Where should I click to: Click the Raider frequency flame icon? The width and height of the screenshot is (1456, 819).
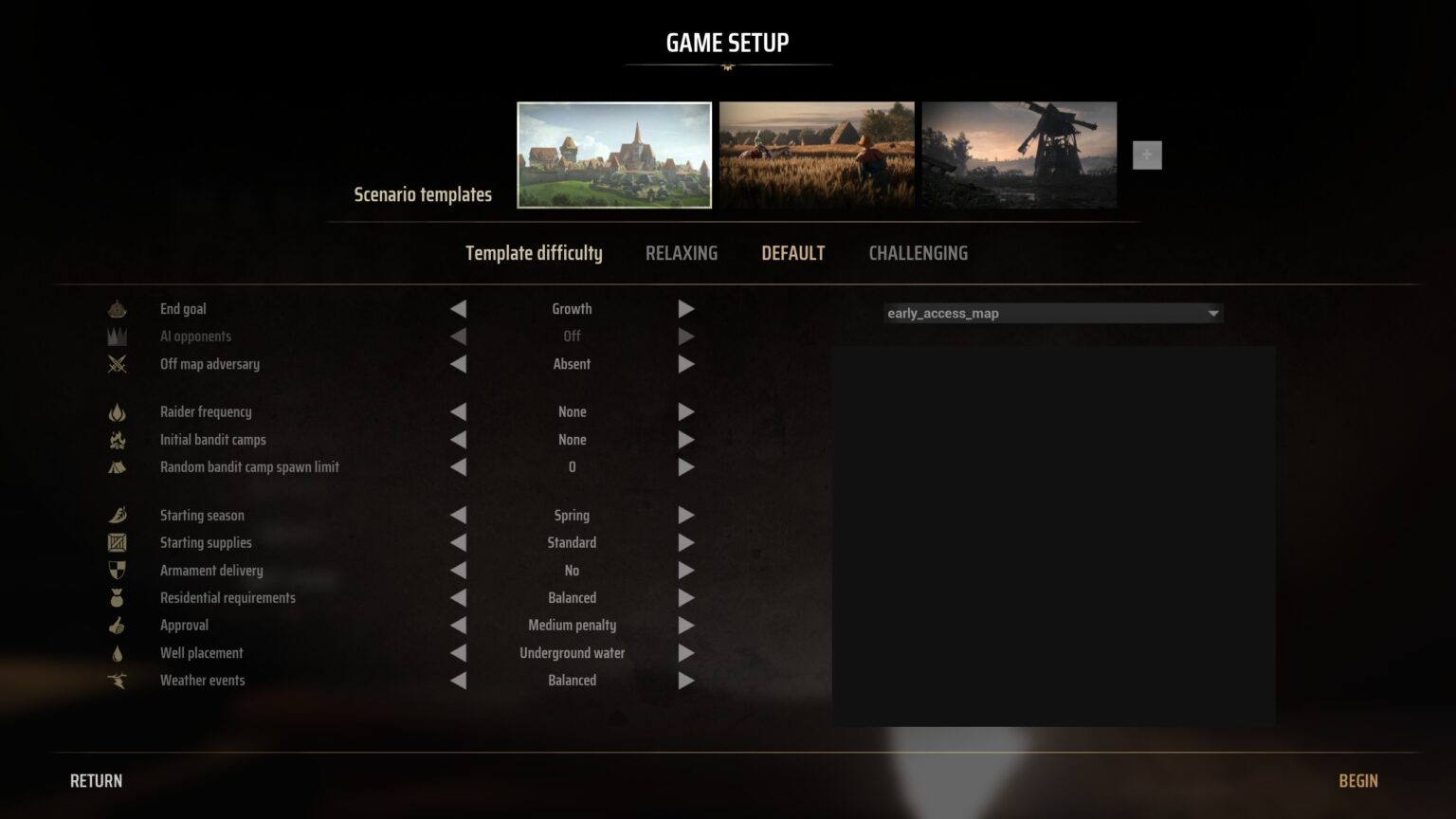pyautogui.click(x=117, y=412)
